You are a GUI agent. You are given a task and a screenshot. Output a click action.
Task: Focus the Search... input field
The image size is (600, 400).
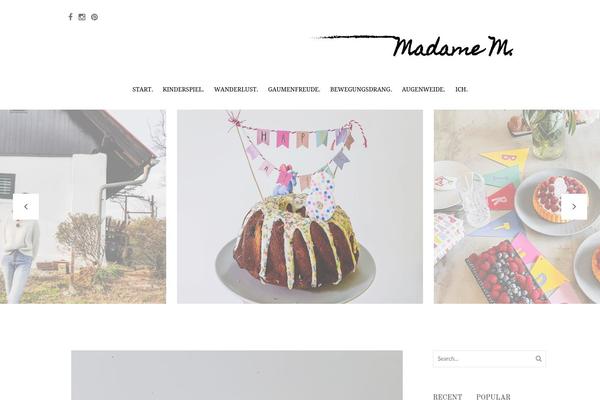pyautogui.click(x=483, y=359)
